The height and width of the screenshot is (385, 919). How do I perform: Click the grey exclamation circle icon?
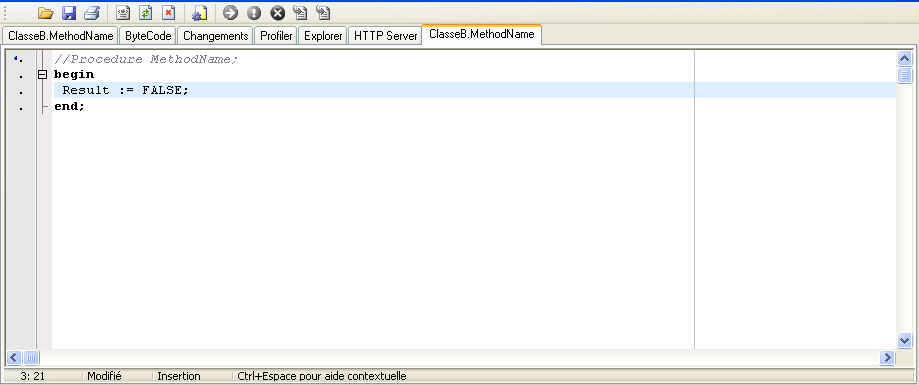254,12
